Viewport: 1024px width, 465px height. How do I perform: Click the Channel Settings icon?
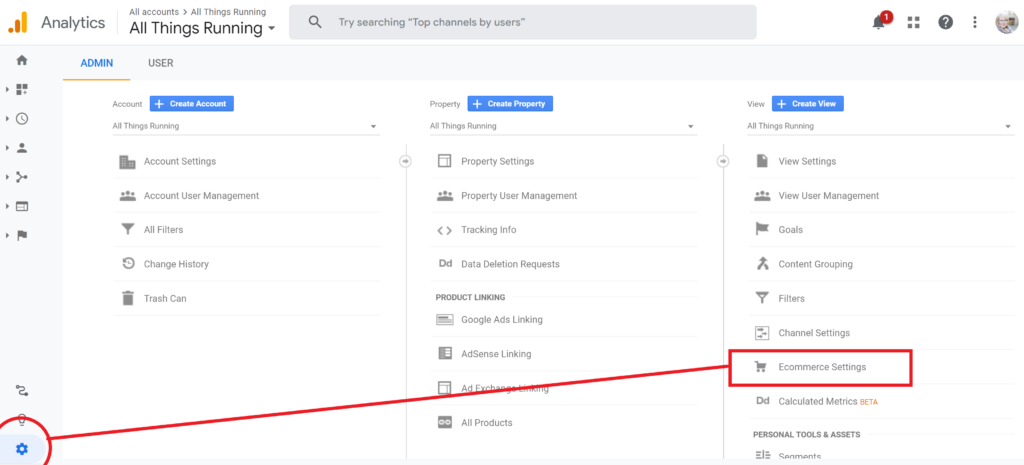[x=762, y=333]
